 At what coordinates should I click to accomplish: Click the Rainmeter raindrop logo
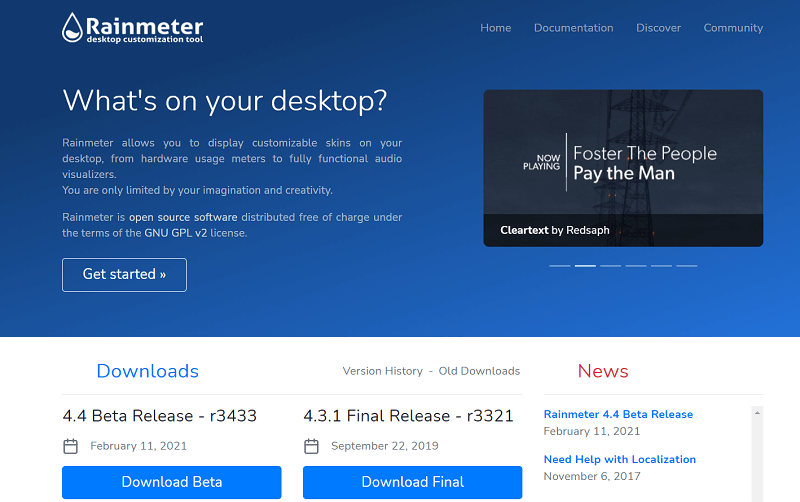[72, 28]
